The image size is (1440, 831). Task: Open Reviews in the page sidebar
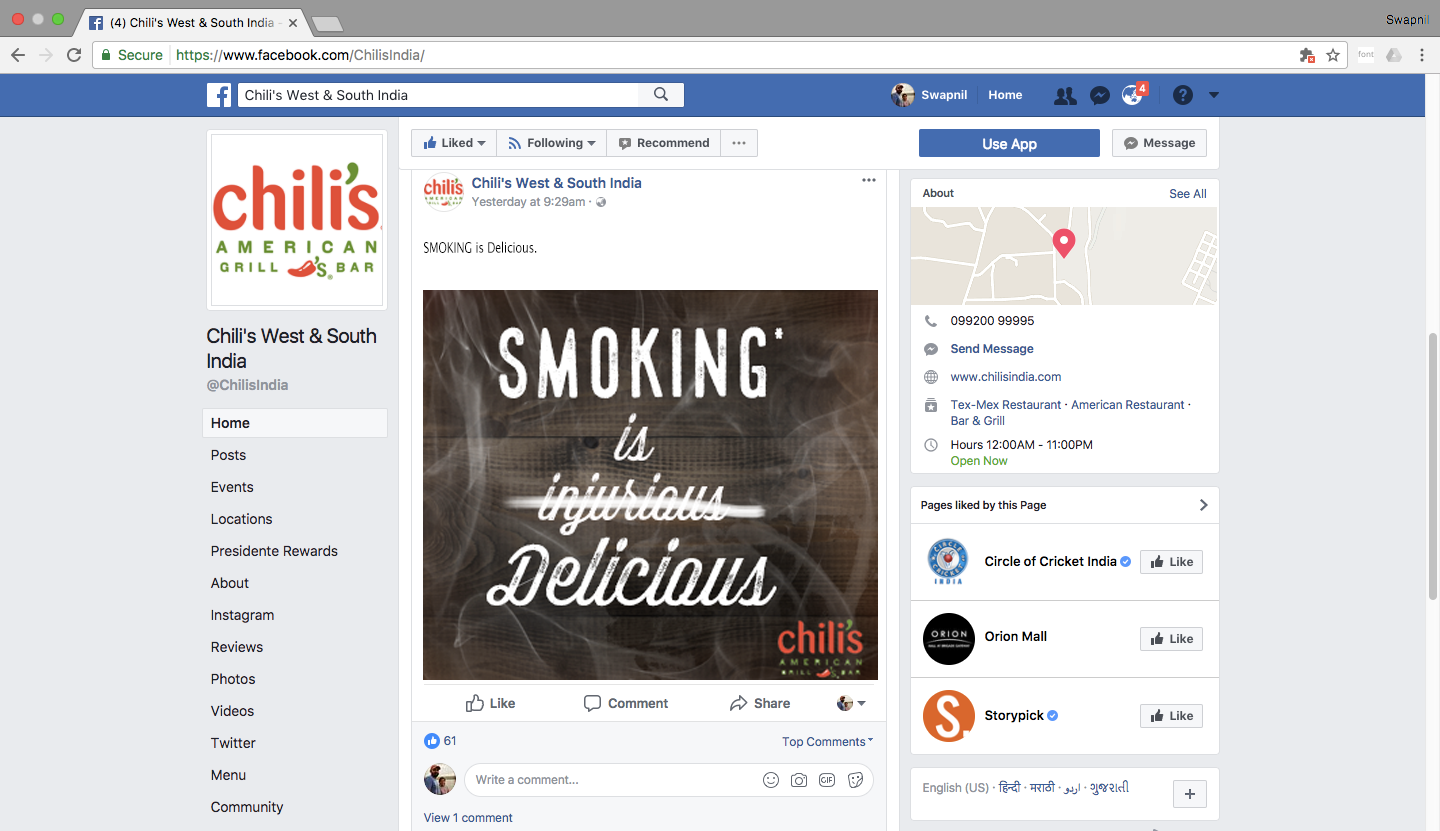237,647
